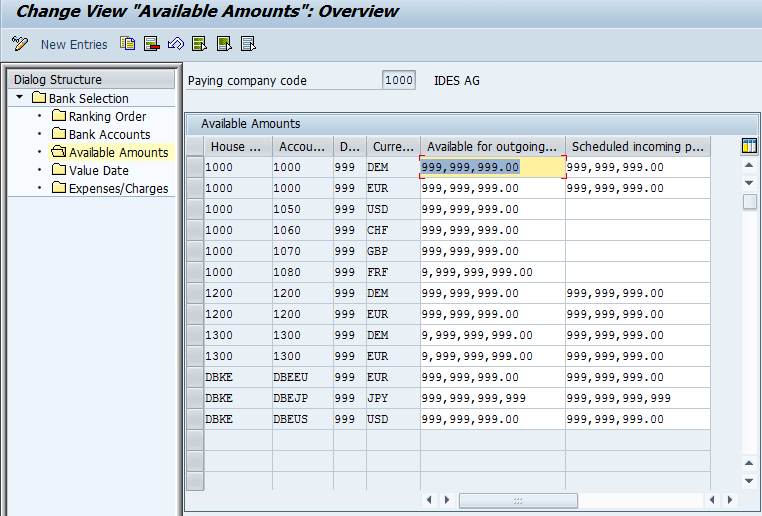Screen dimensions: 762x516
Task: Click the New Entries button
Action: click(x=74, y=44)
